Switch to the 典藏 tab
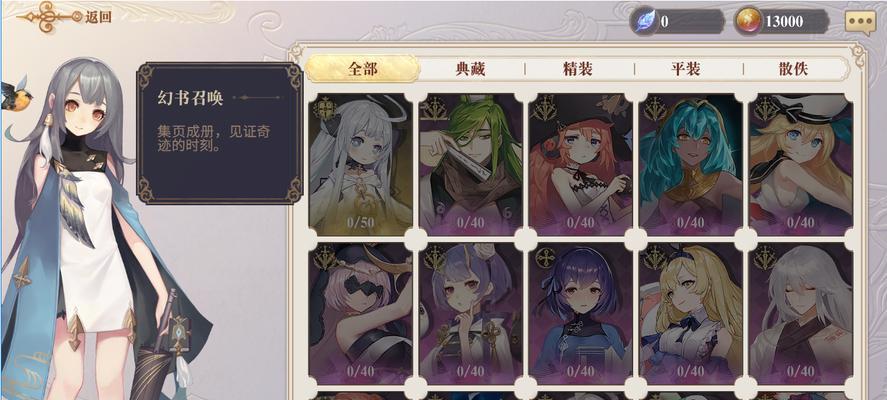Image resolution: width=887 pixels, height=400 pixels. click(471, 69)
